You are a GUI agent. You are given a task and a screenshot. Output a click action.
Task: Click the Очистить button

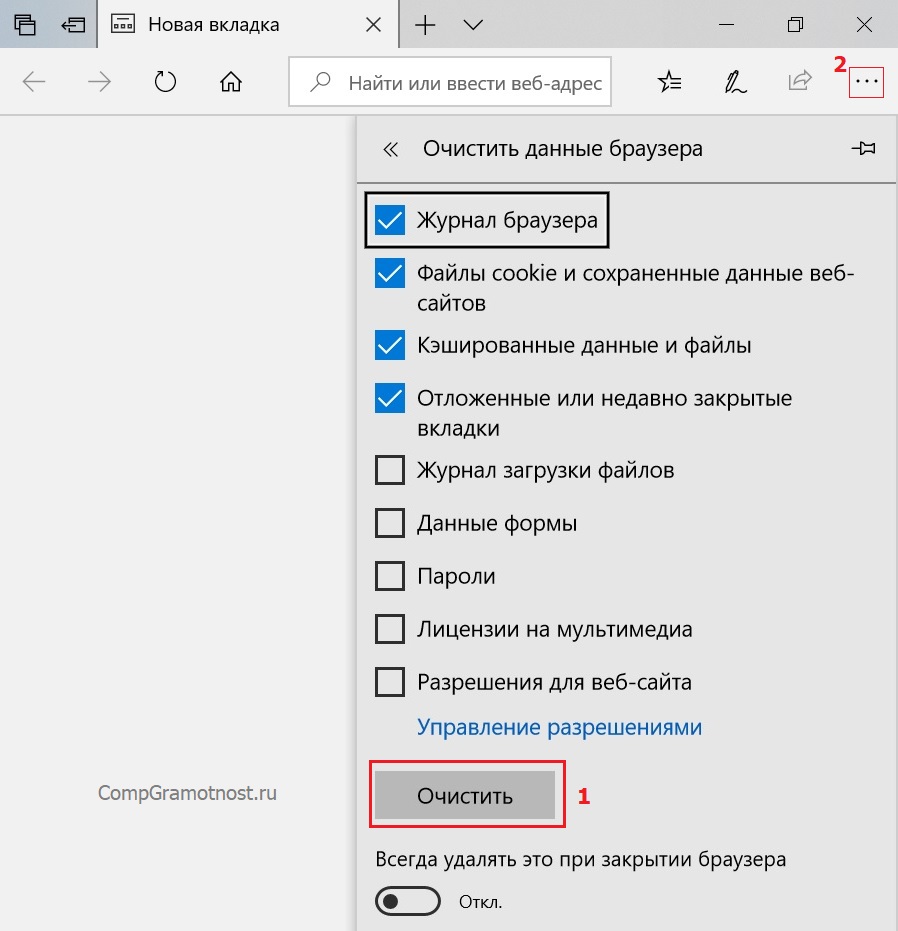pos(465,795)
